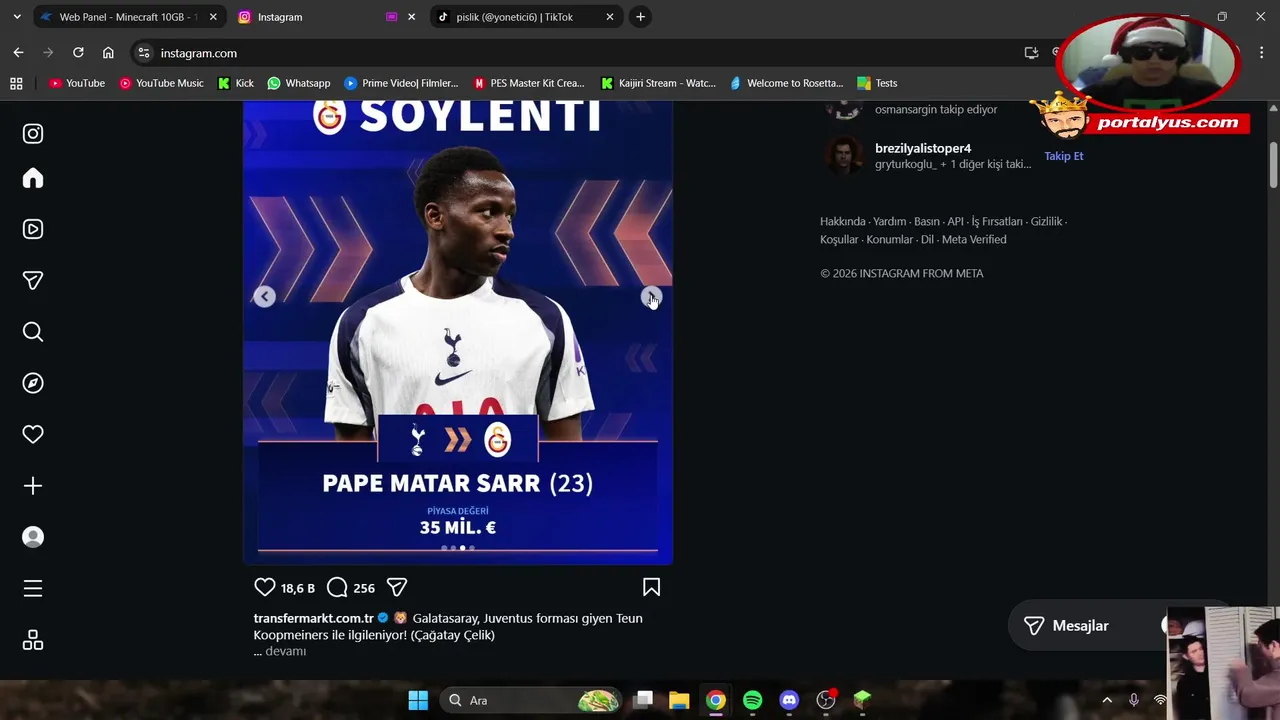
Task: Open Prime Video bookmark
Action: 401,83
